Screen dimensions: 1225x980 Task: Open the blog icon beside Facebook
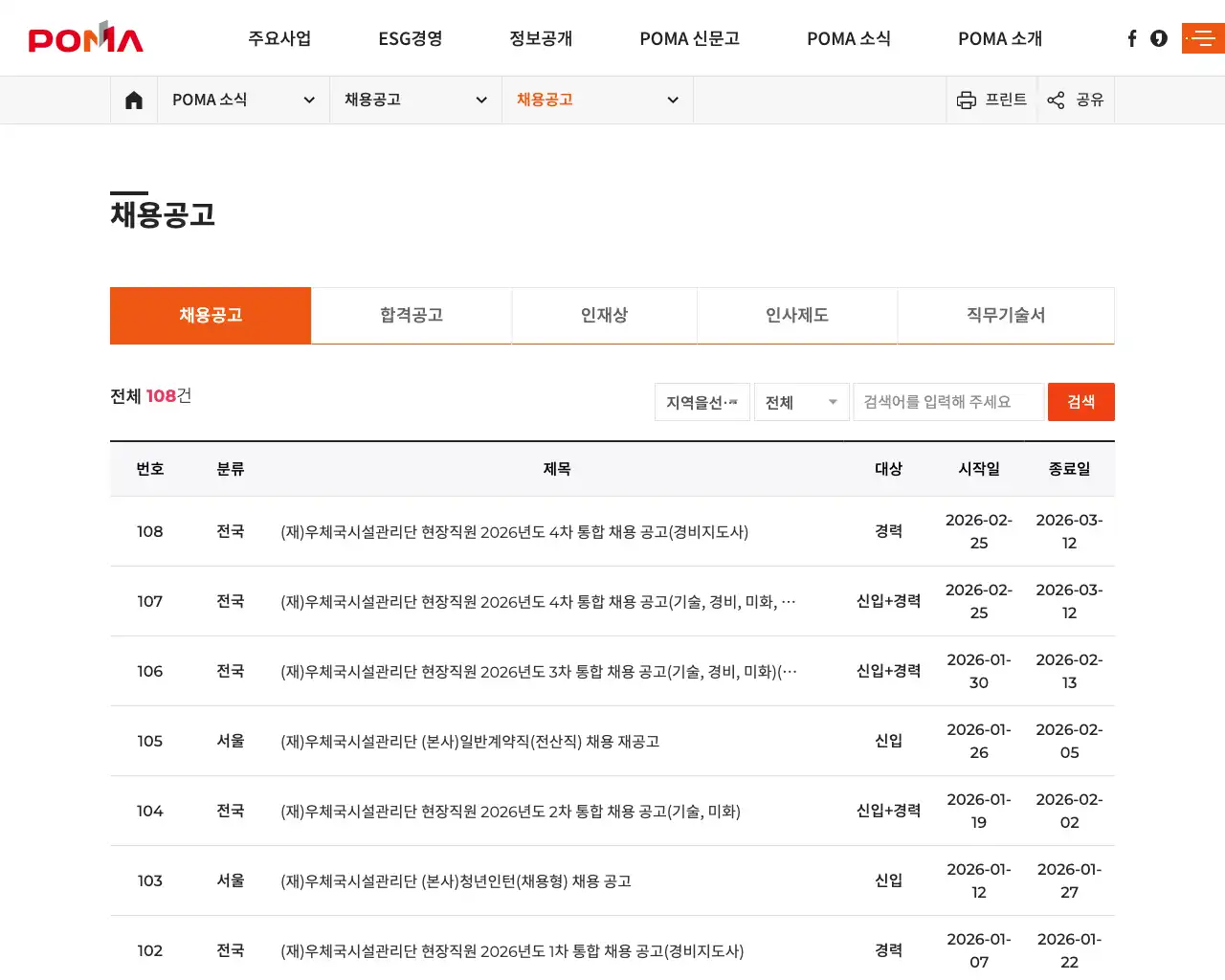(1159, 38)
